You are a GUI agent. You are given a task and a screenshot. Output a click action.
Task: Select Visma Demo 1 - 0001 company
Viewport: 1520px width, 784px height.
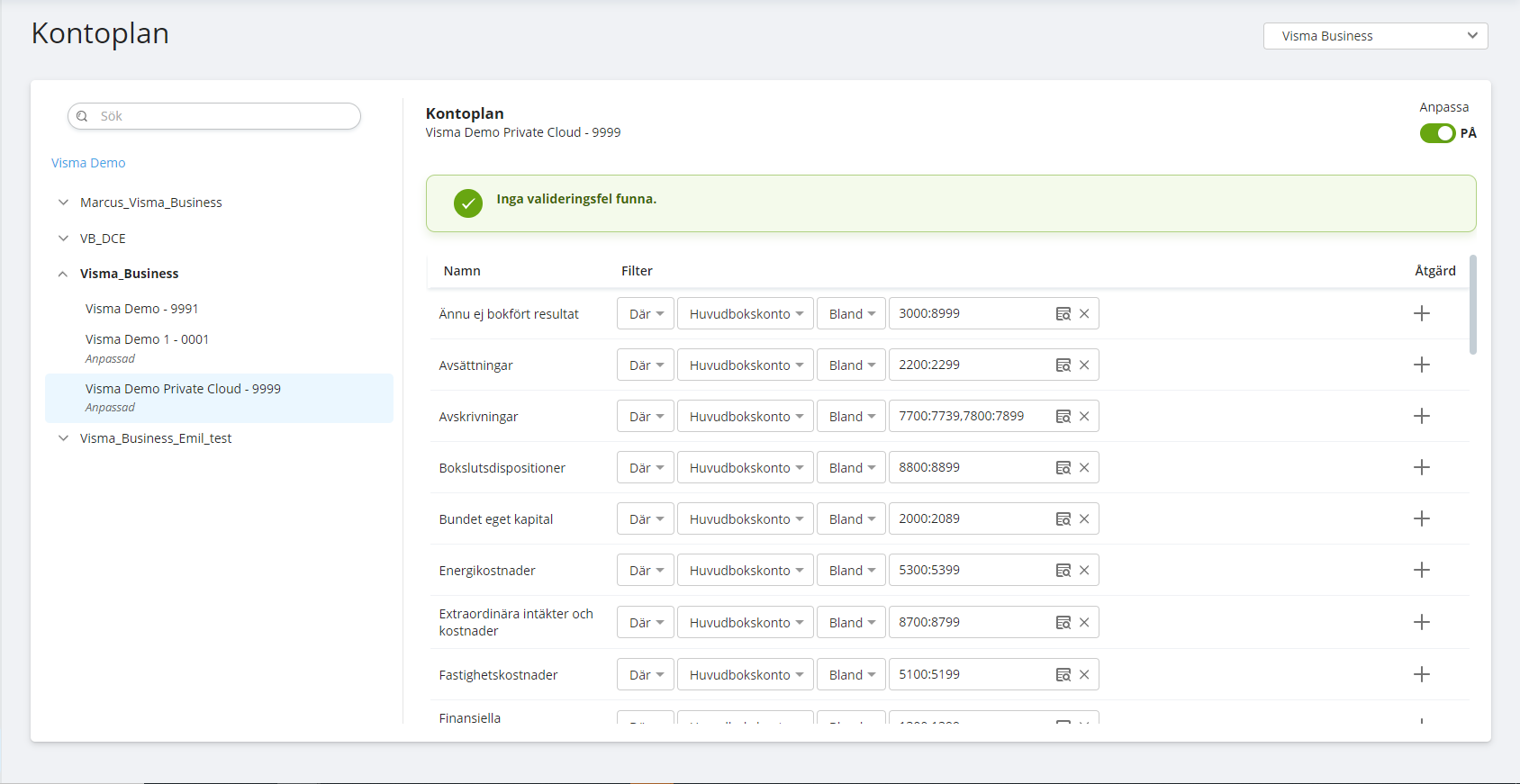point(148,339)
